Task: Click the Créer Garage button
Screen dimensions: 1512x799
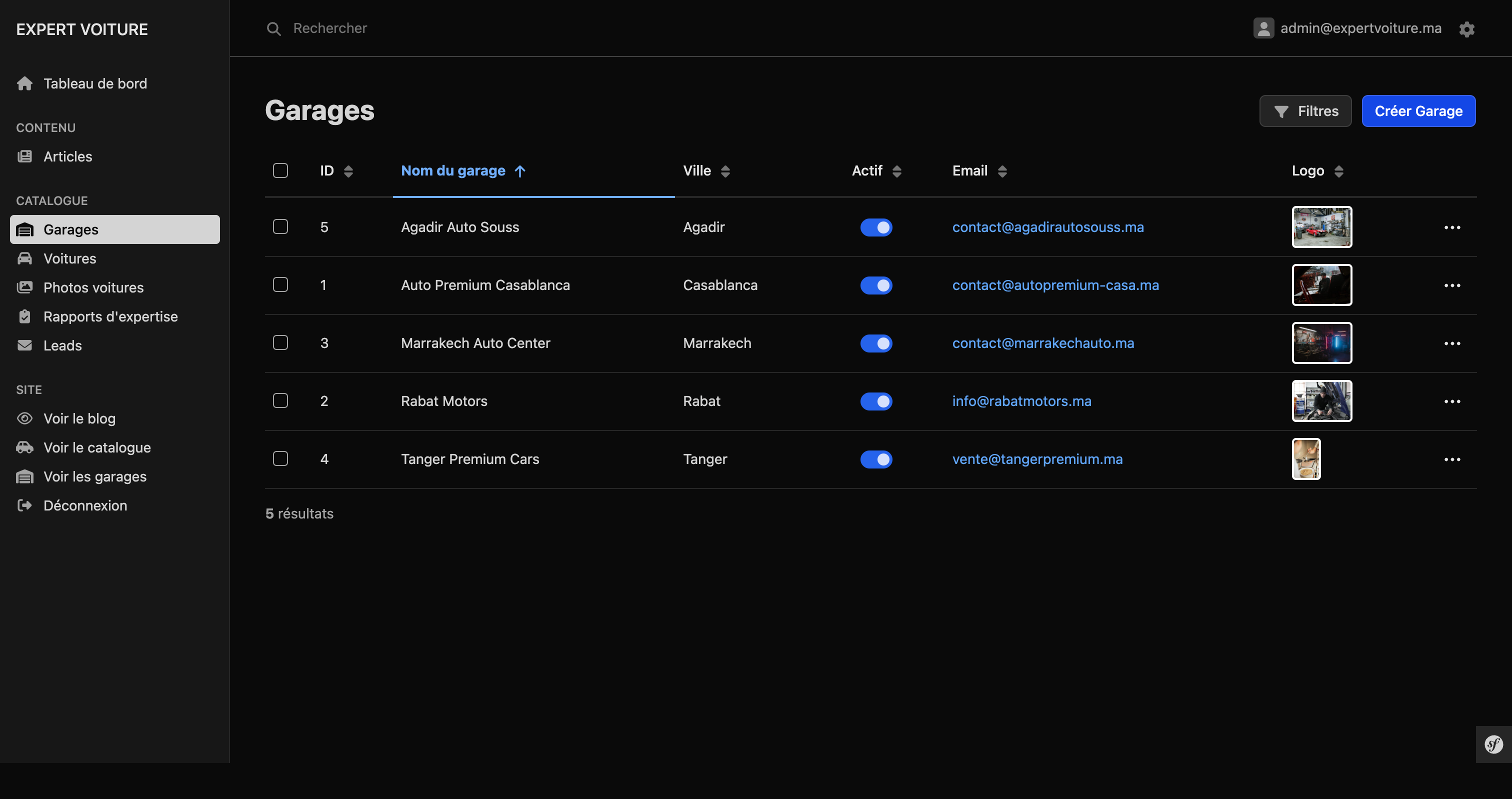Action: pos(1418,111)
